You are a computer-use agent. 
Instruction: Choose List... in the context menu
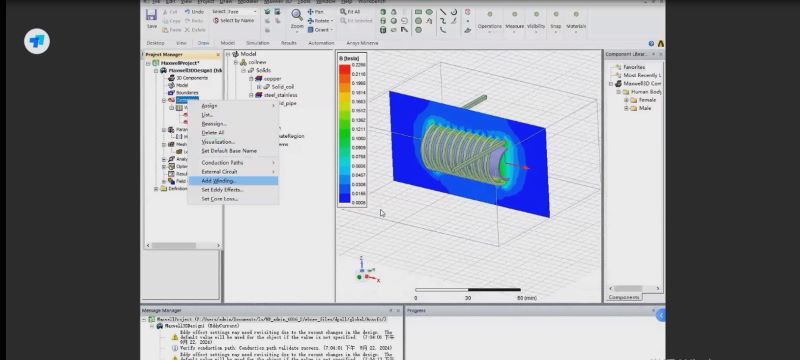233,115
